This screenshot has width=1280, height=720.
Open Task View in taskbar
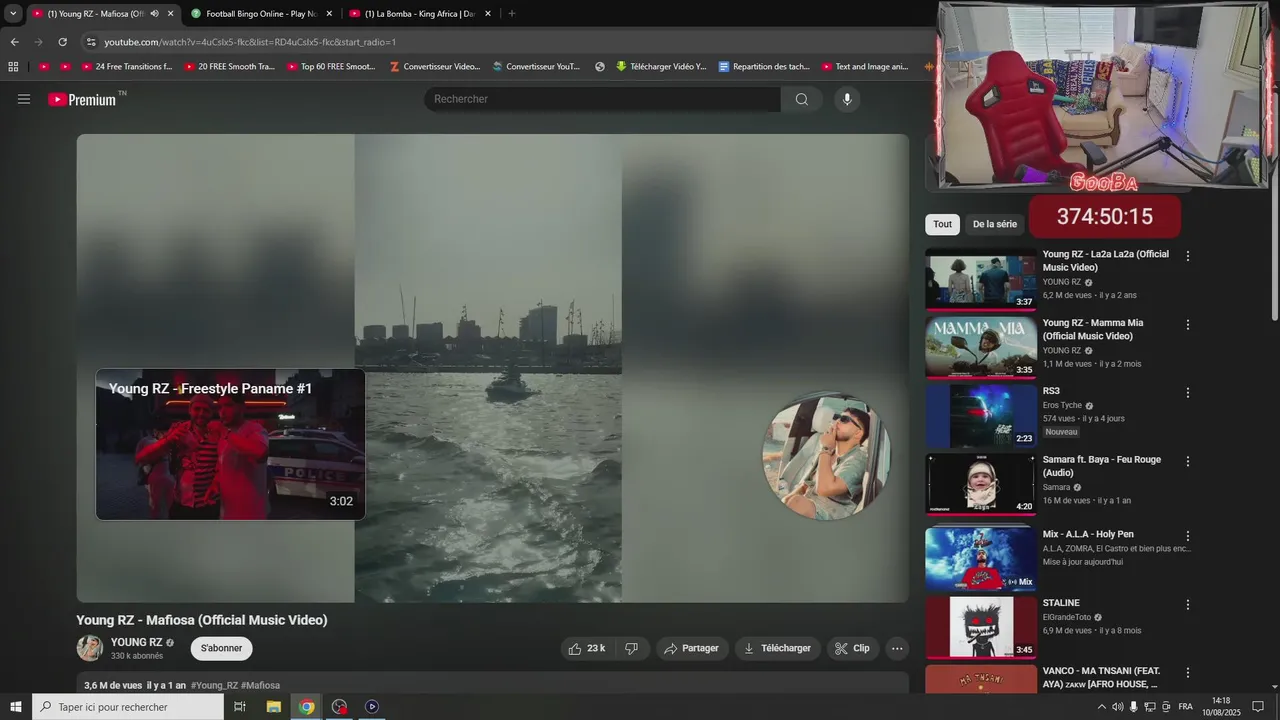pyautogui.click(x=240, y=707)
